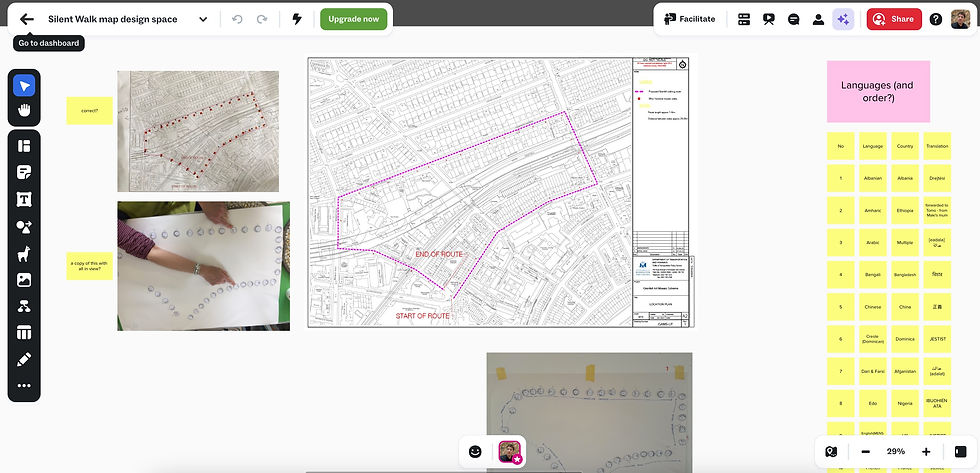Open the diagram frameworks tool
980x473 pixels.
click(x=24, y=306)
